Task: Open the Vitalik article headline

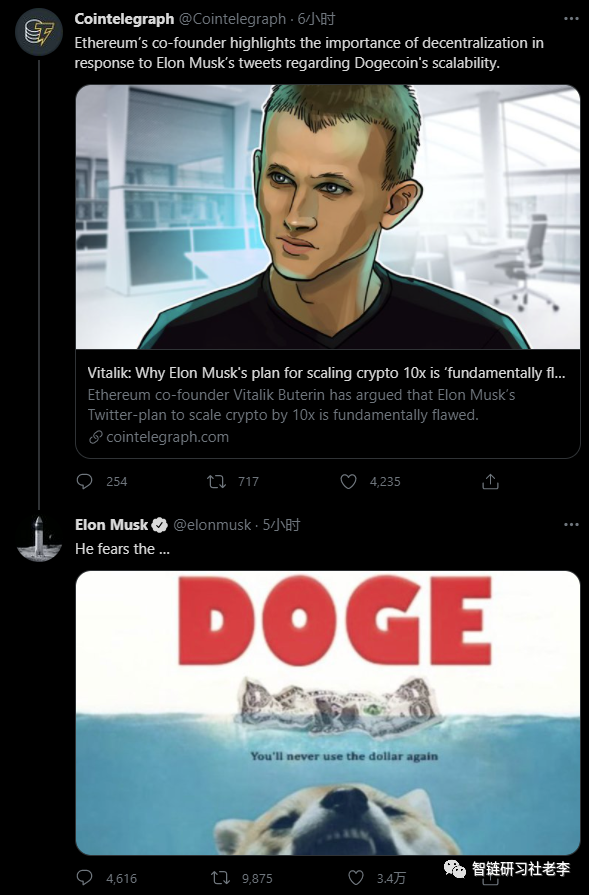Action: click(326, 373)
